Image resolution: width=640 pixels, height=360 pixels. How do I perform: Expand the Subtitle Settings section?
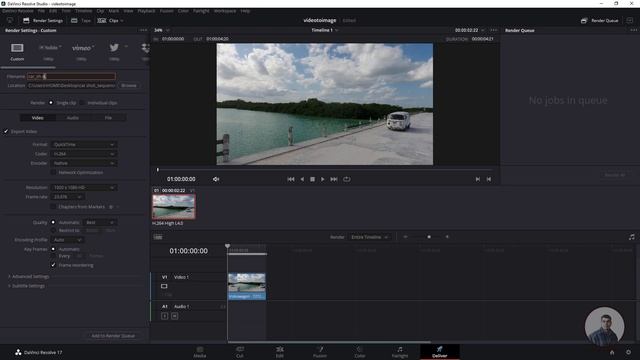click(27, 286)
